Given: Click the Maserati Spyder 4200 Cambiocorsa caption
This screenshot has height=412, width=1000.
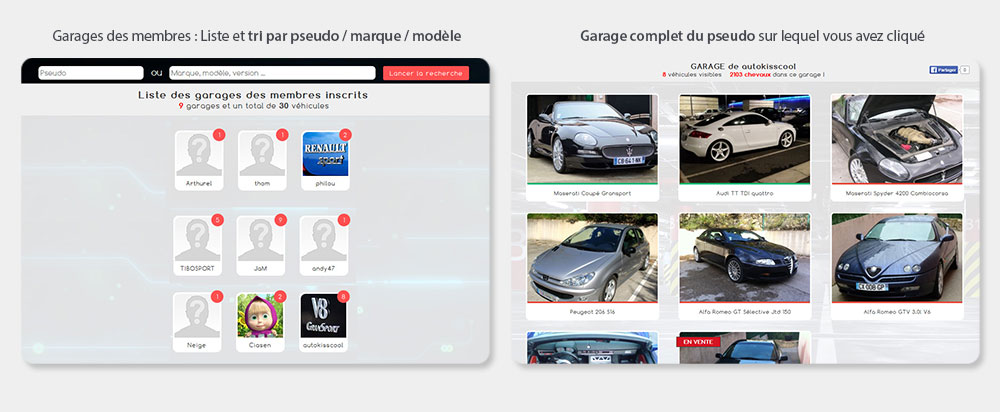Looking at the screenshot, I should pos(897,193).
